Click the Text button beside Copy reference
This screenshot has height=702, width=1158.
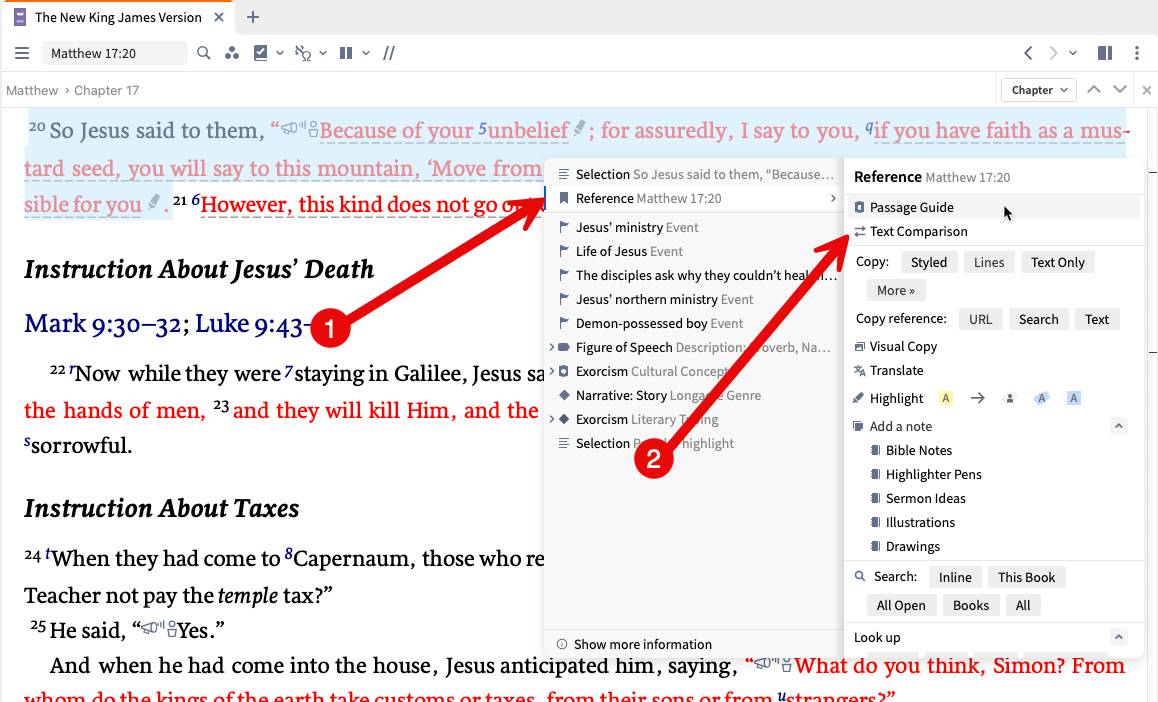pos(1097,319)
